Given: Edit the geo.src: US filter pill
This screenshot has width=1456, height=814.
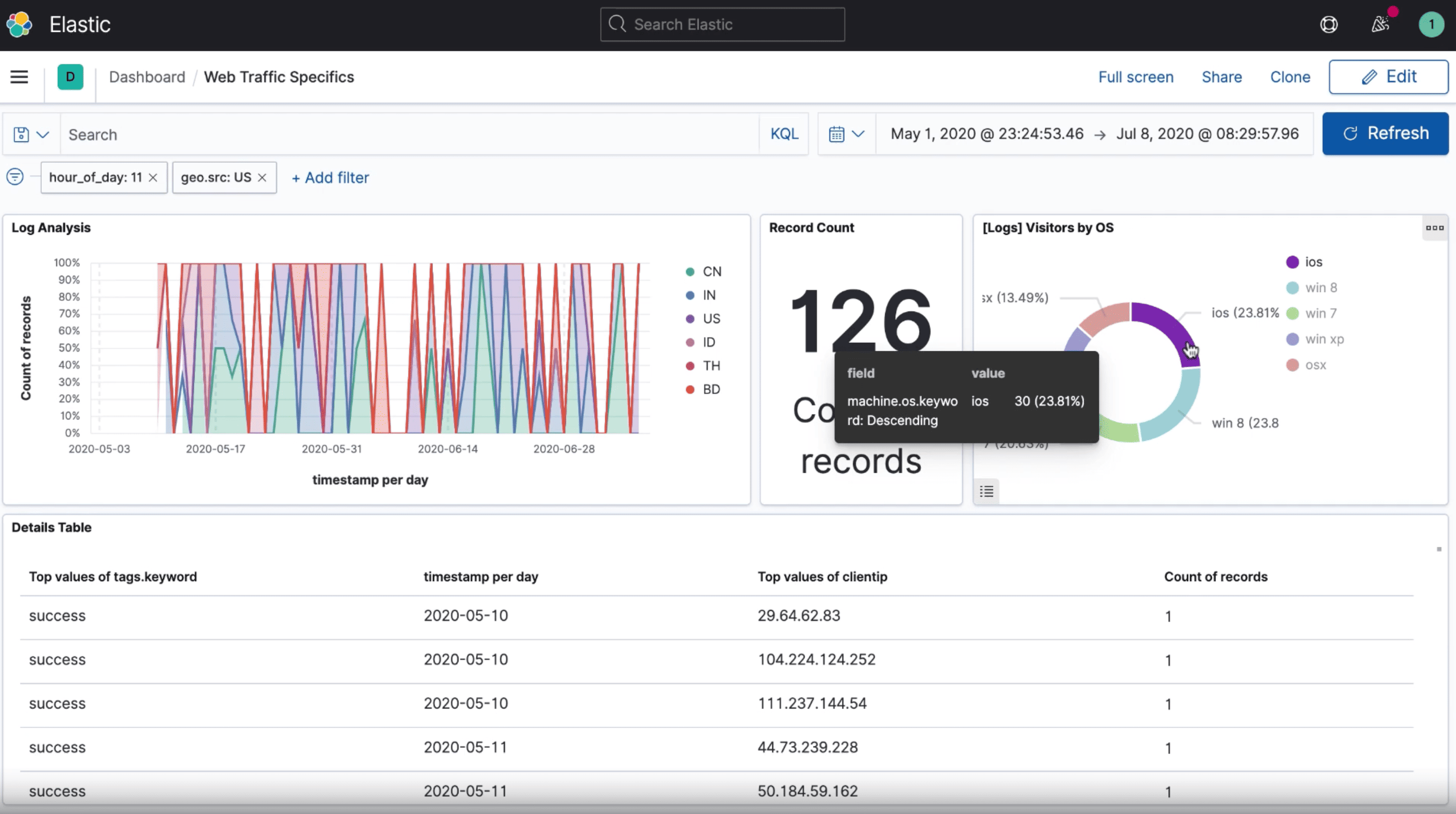Looking at the screenshot, I should tap(216, 178).
